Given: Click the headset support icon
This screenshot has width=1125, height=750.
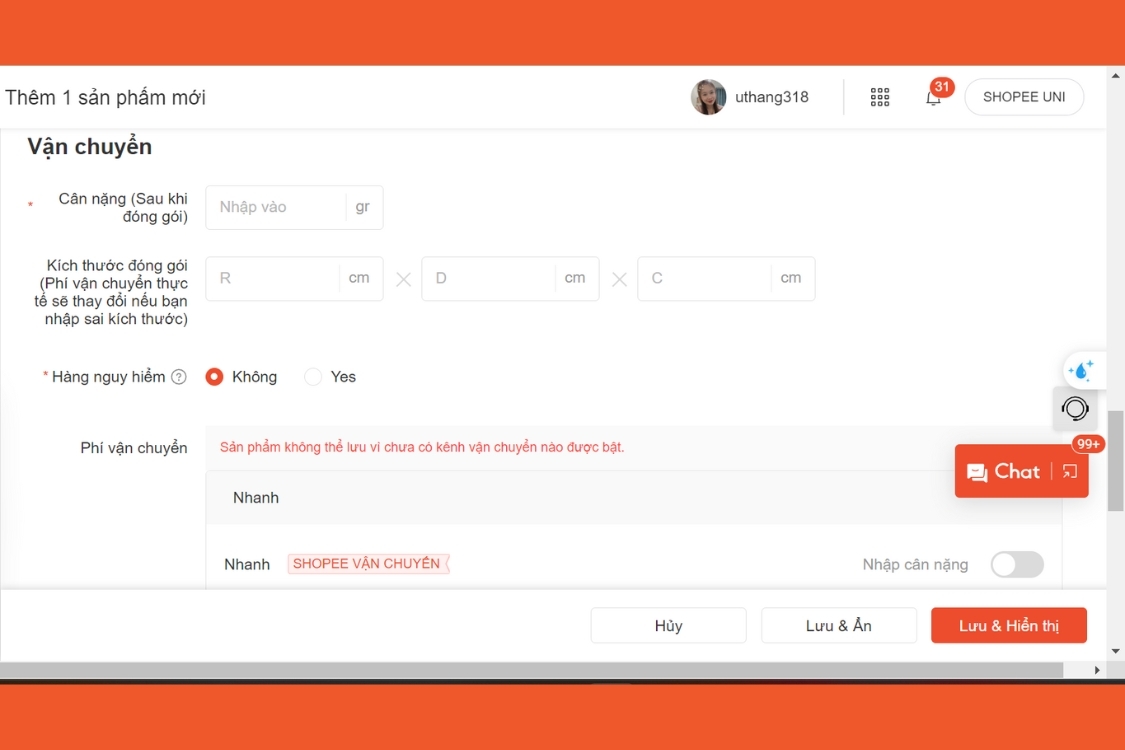Looking at the screenshot, I should (x=1075, y=409).
